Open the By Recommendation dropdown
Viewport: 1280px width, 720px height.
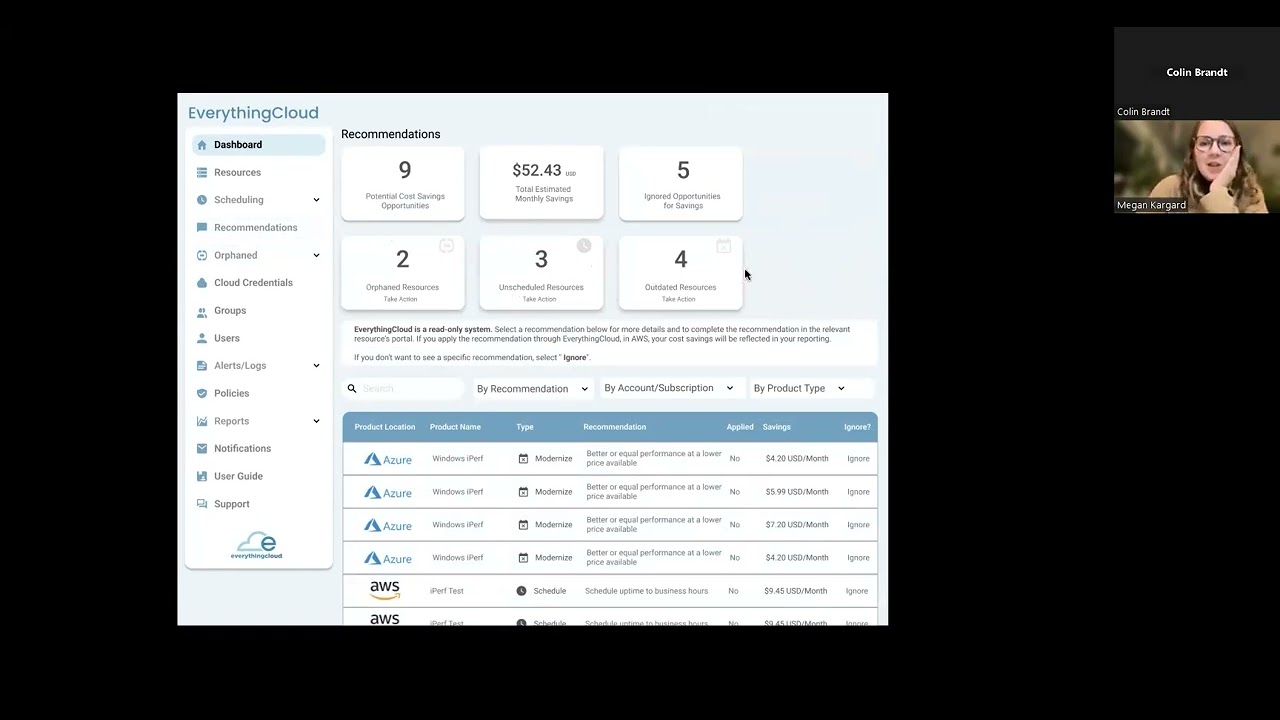[532, 389]
